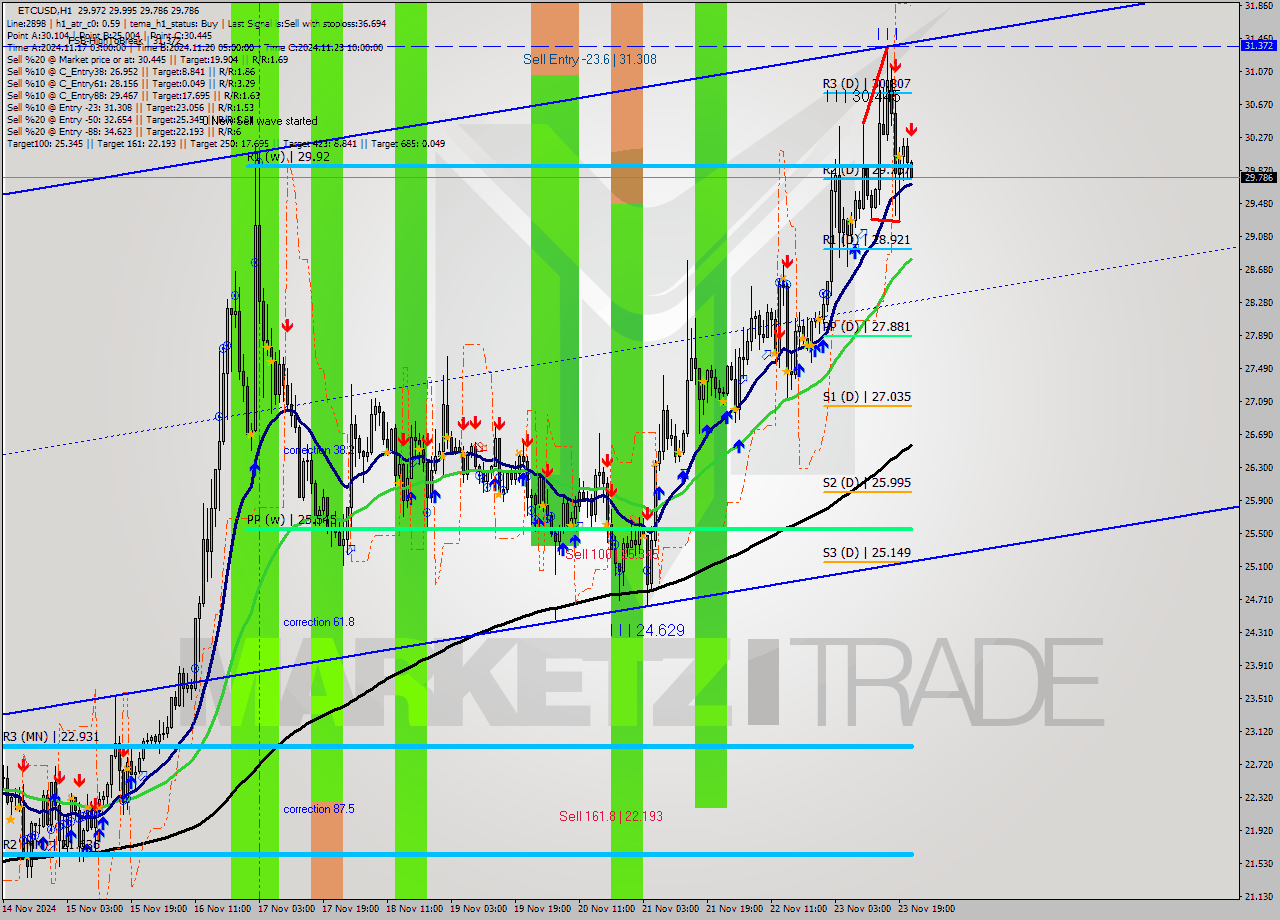Click the 'Target100: 25.345' info line
1280x920 pixels.
point(225,143)
